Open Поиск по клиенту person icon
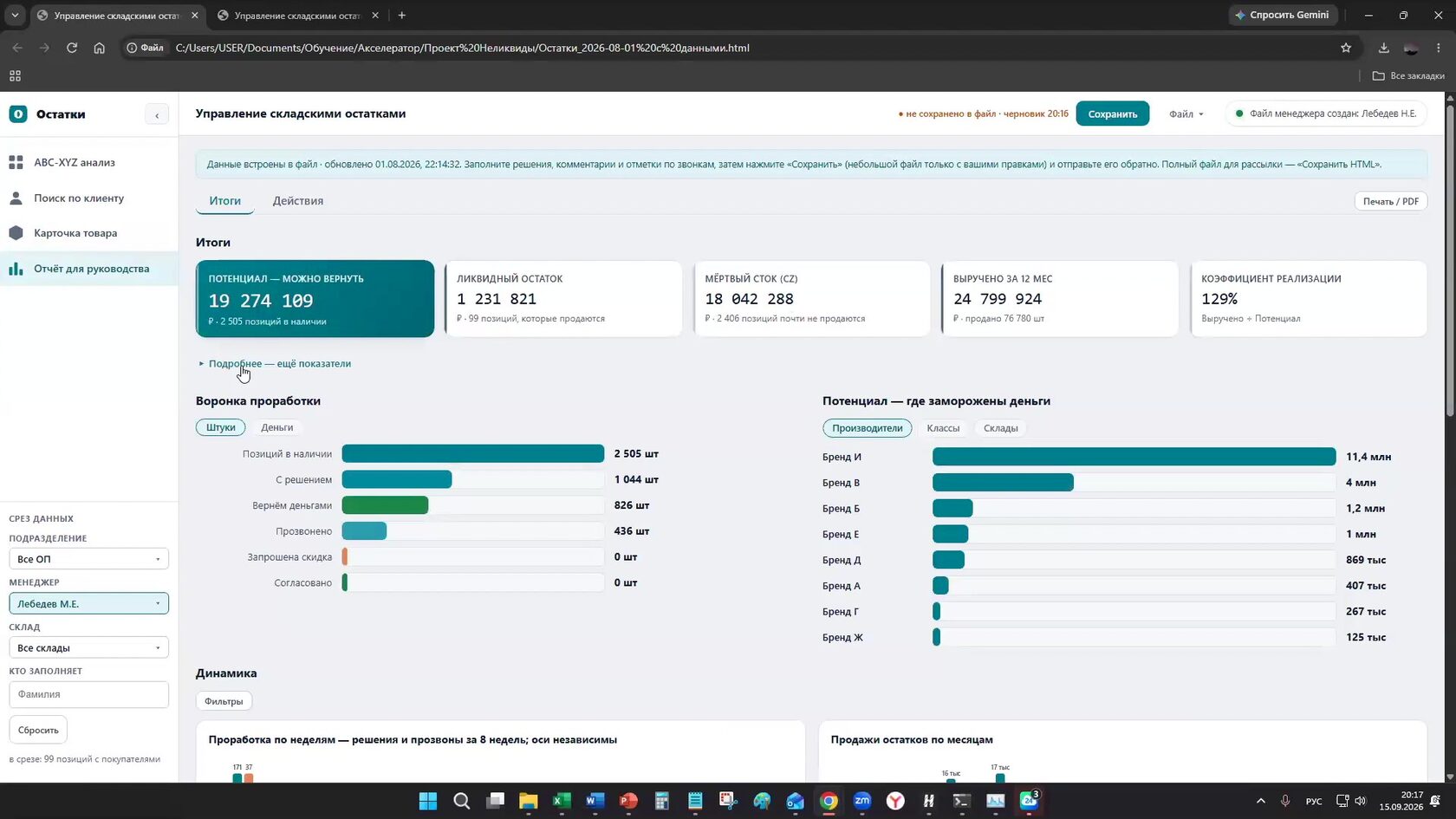 tap(16, 198)
